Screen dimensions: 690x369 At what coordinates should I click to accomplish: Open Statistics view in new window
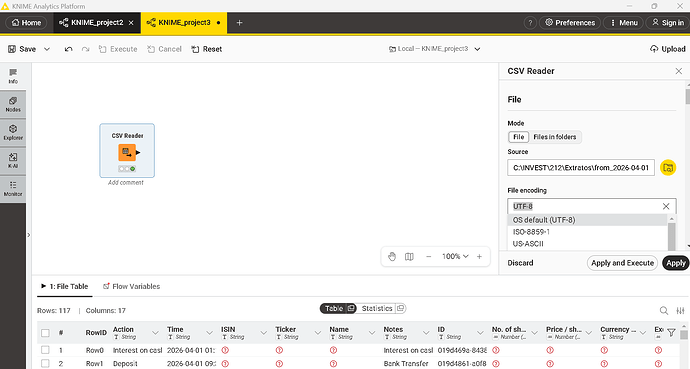tap(400, 309)
